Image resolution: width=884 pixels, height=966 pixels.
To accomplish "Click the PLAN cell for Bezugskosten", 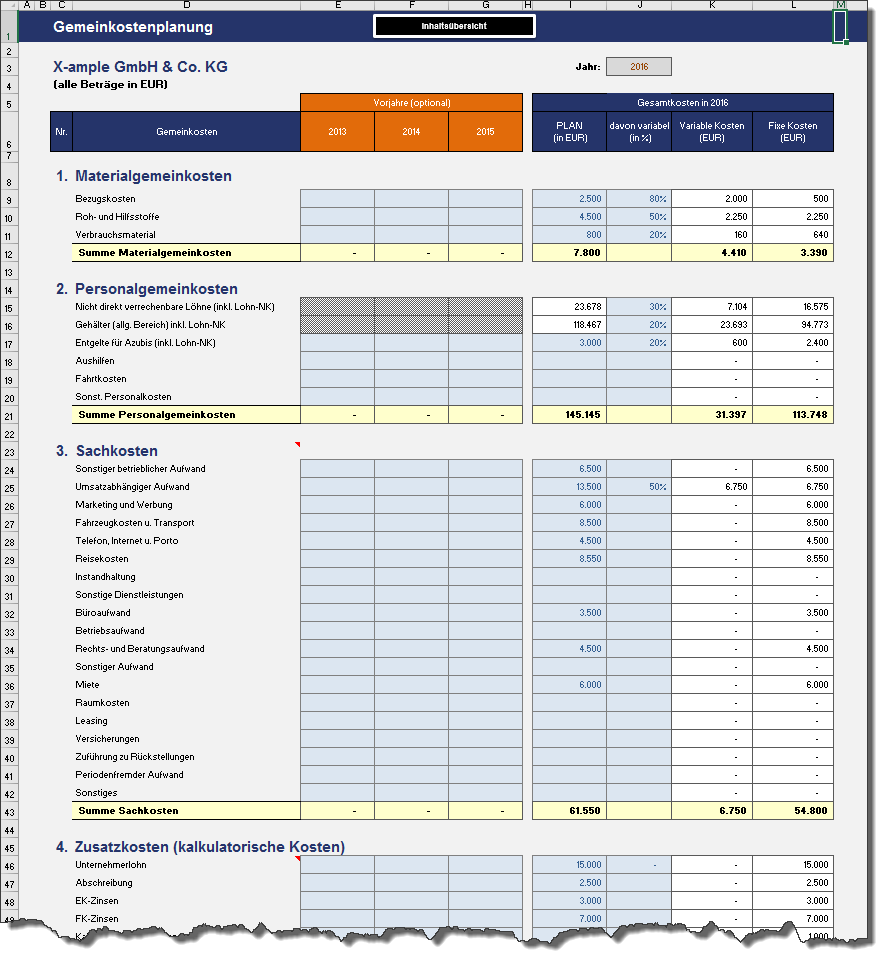I will point(569,199).
